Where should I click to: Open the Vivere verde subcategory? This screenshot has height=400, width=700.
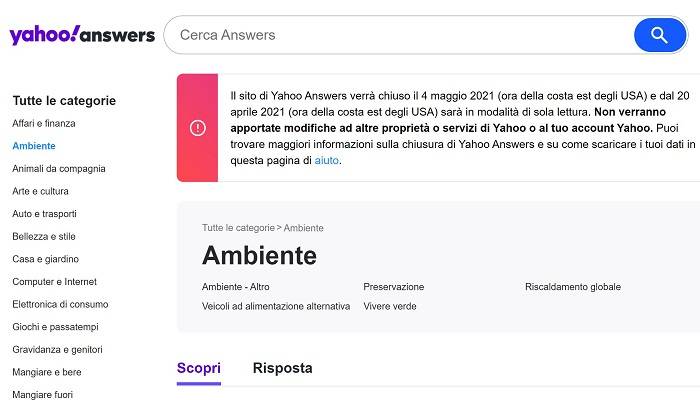(x=390, y=306)
